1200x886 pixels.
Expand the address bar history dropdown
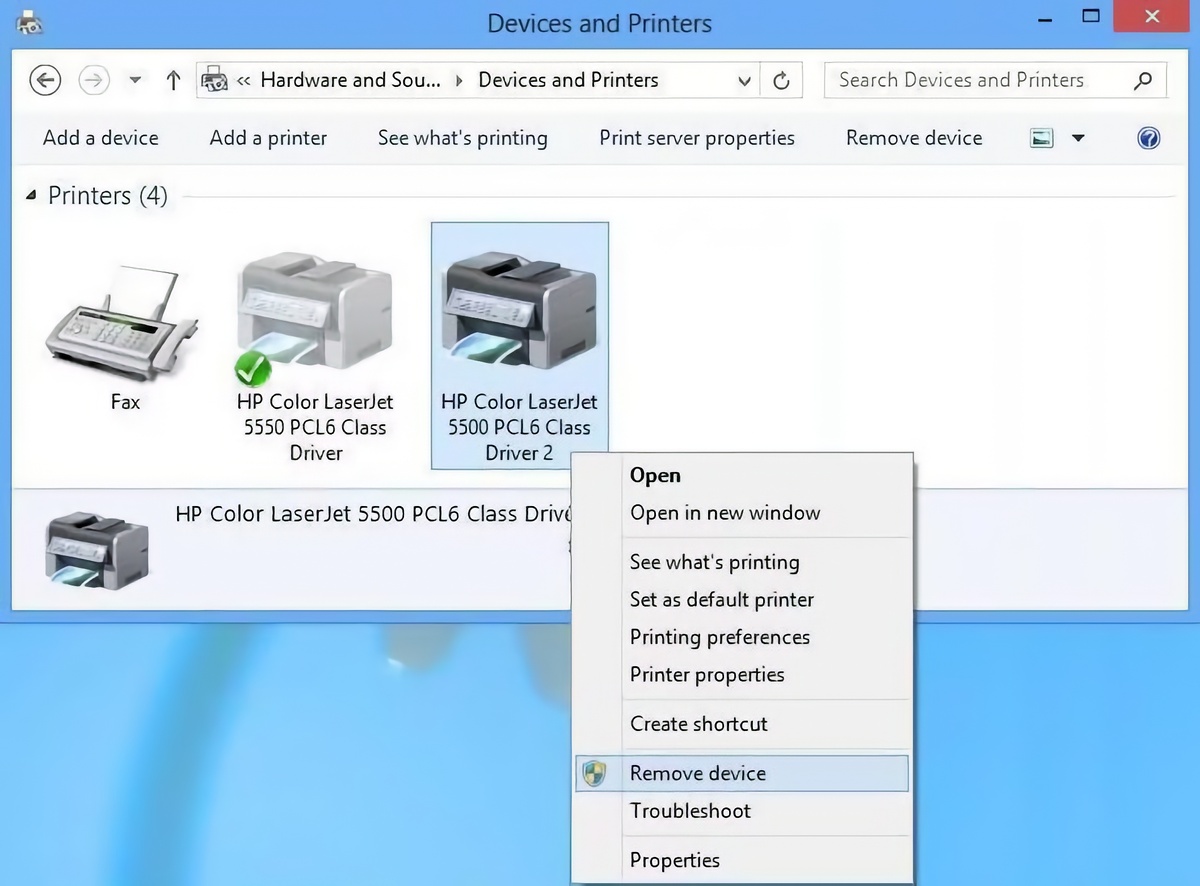(744, 80)
